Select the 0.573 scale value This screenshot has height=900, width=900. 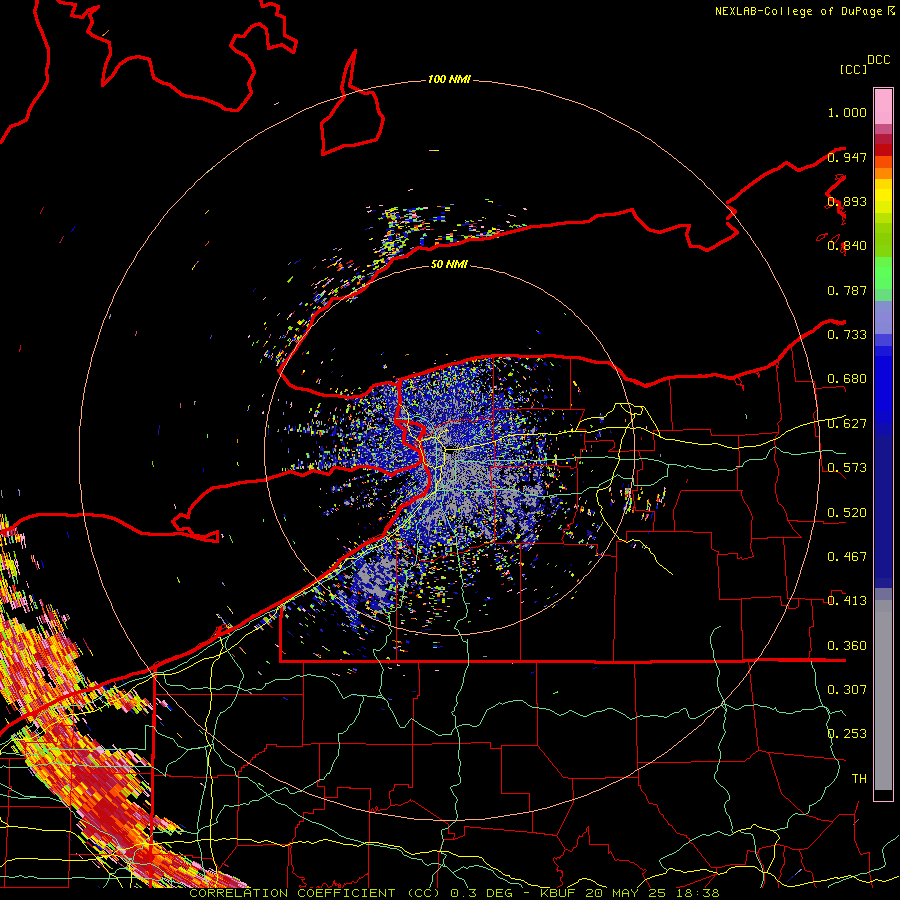coord(847,468)
